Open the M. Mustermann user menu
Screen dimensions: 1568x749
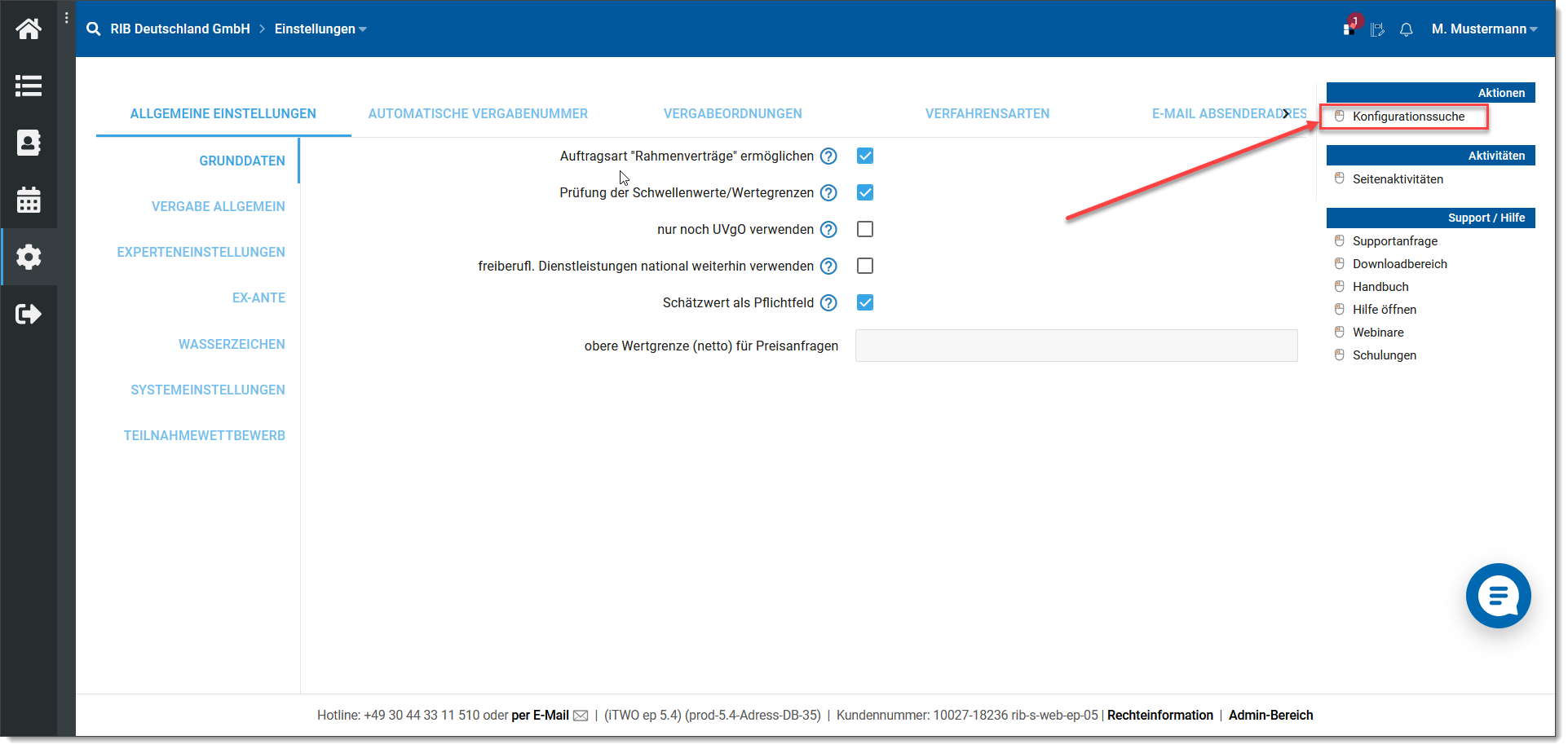pos(1484,29)
